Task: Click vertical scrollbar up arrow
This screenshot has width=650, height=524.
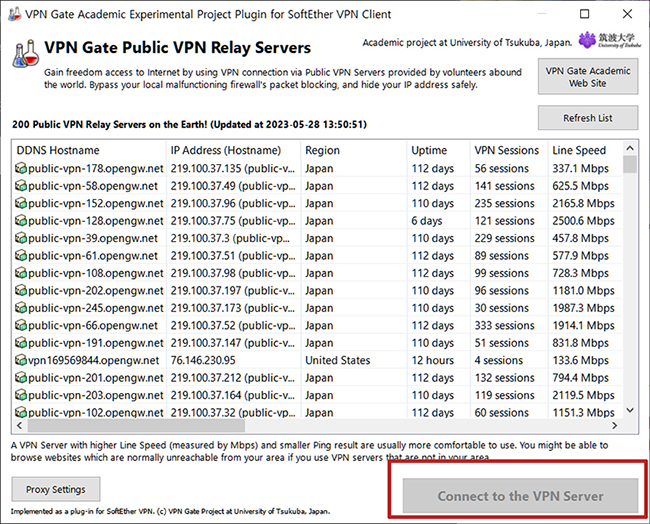Action: point(630,148)
